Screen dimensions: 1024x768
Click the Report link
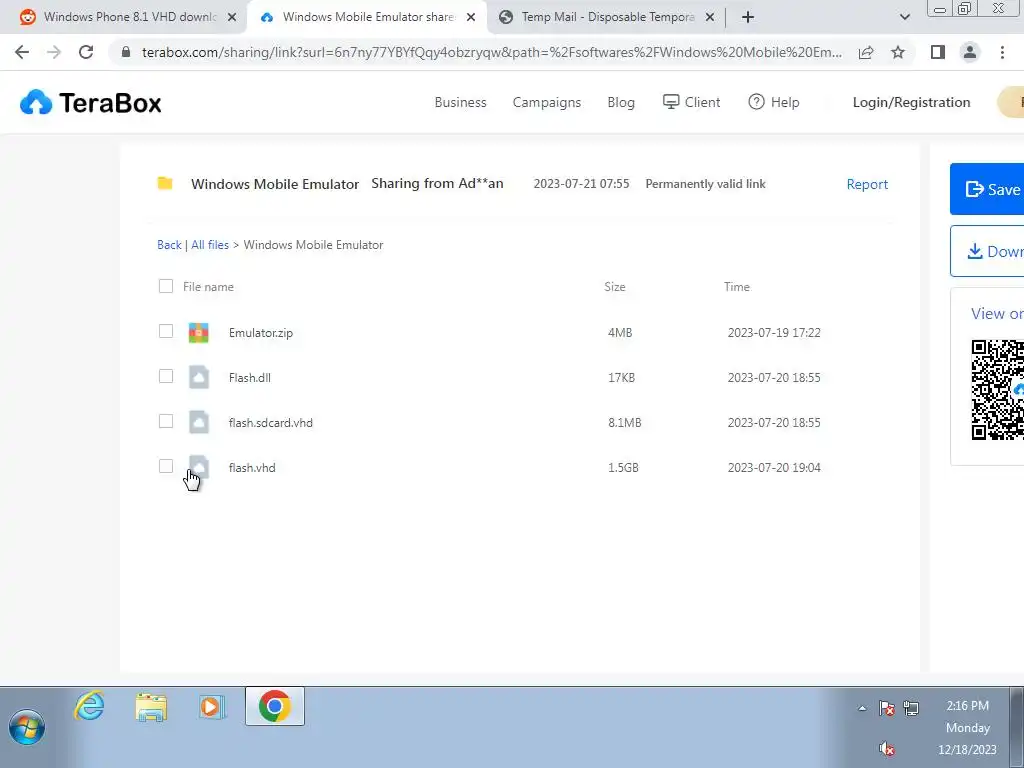[867, 184]
